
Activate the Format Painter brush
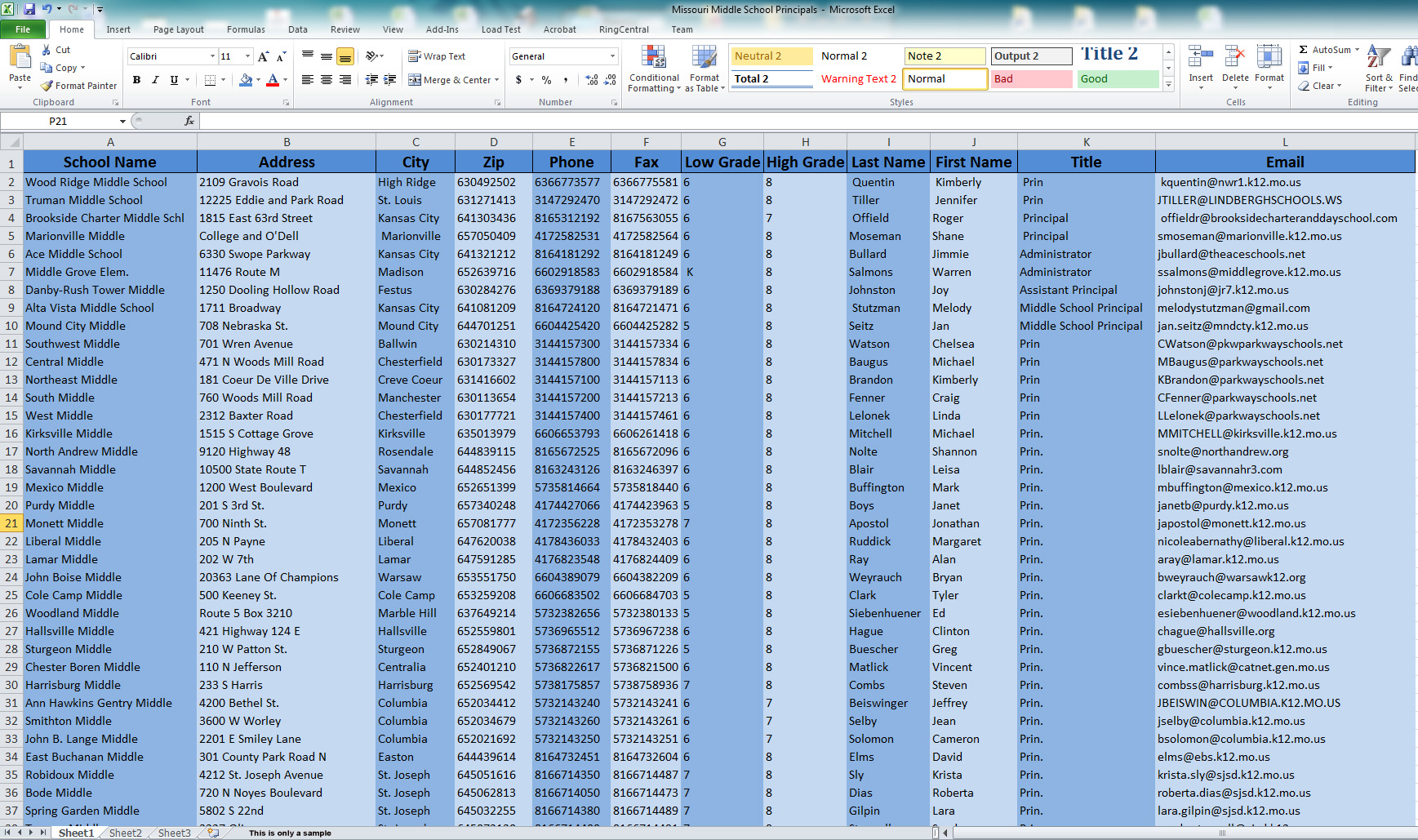pyautogui.click(x=47, y=86)
